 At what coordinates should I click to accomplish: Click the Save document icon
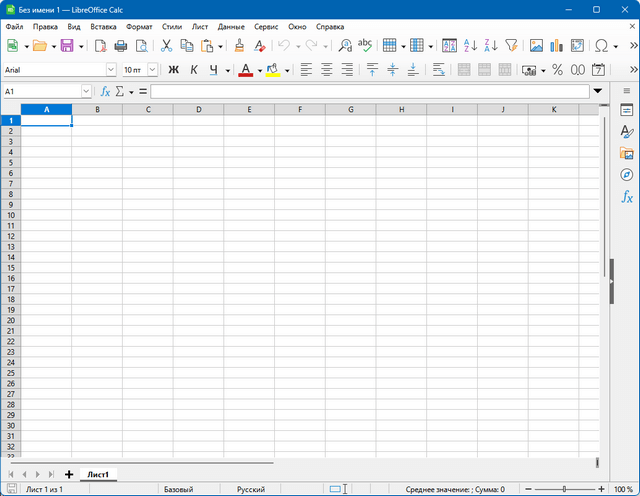coord(67,46)
